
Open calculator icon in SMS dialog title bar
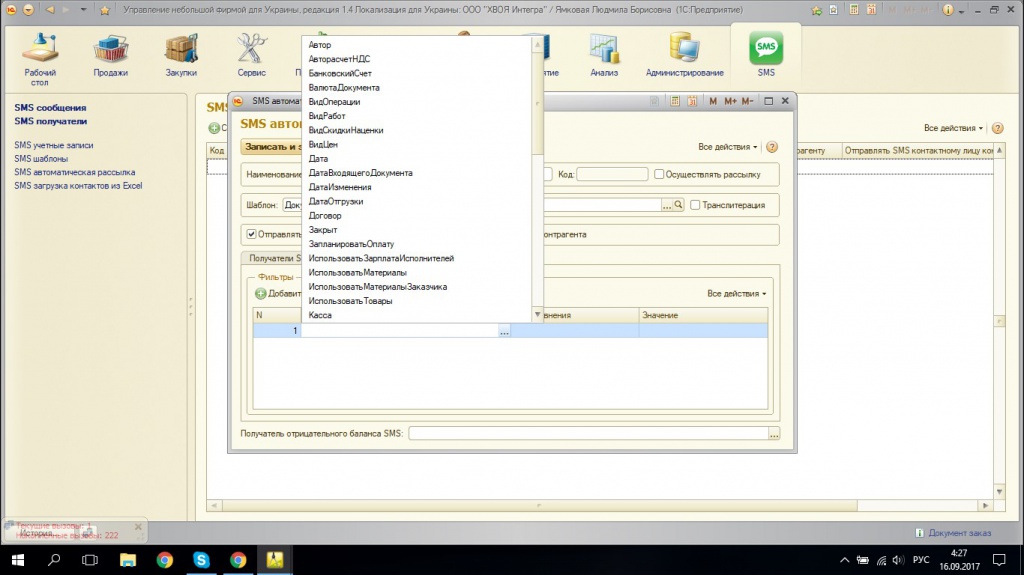click(675, 101)
